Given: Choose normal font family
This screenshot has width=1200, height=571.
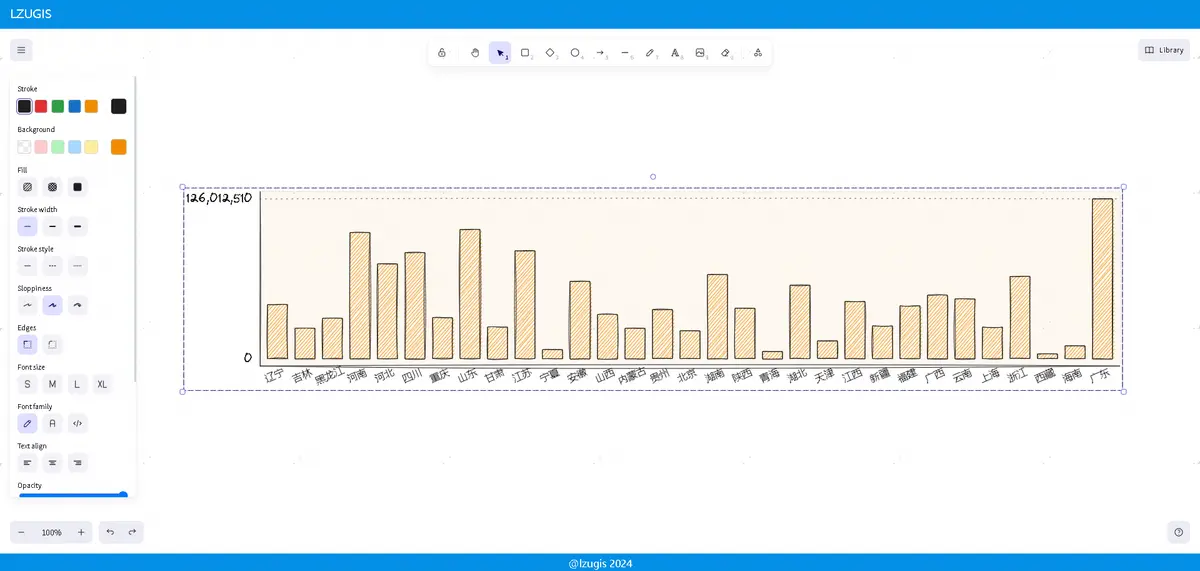Looking at the screenshot, I should (52, 423).
